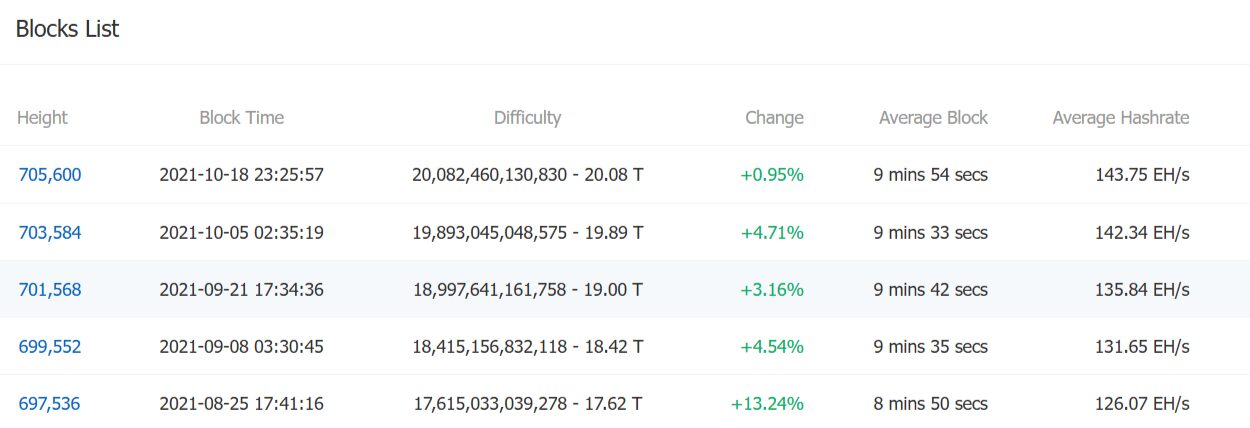
Task: Open block height 703,584 link
Action: click(x=50, y=233)
